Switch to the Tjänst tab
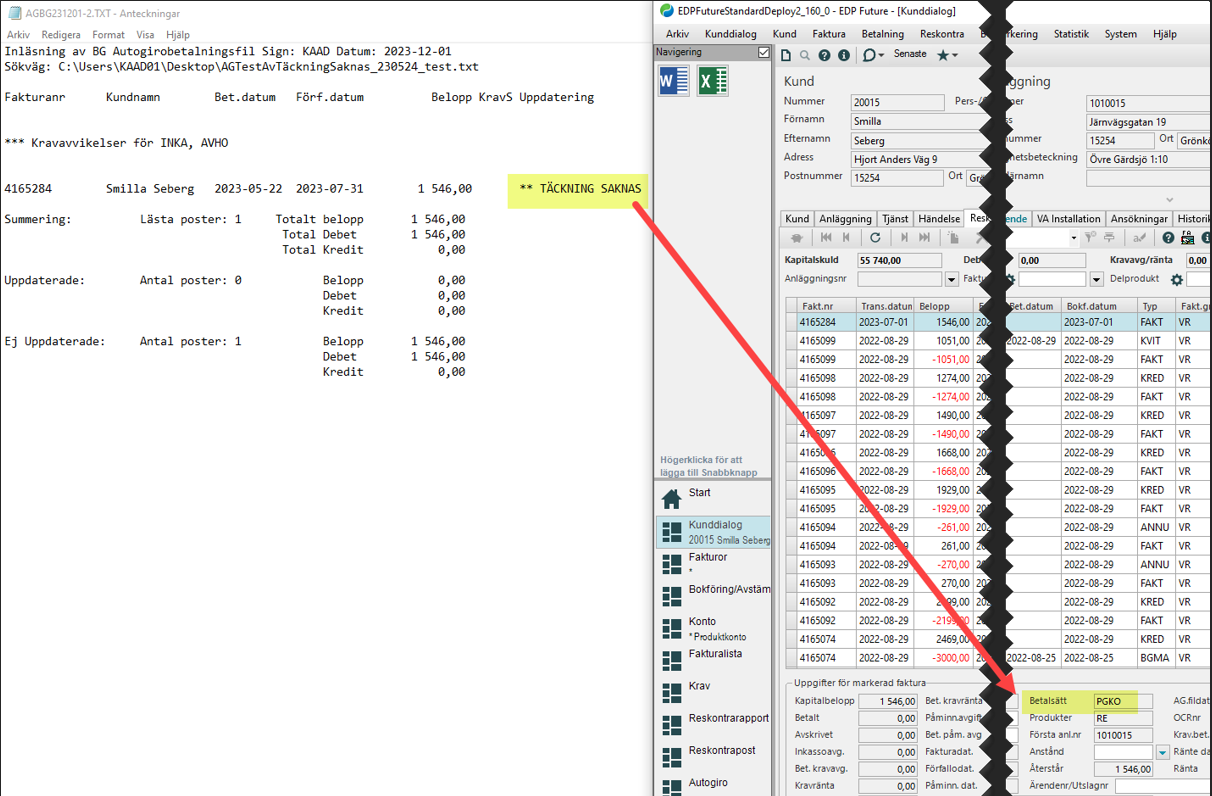1212x796 pixels. click(895, 219)
